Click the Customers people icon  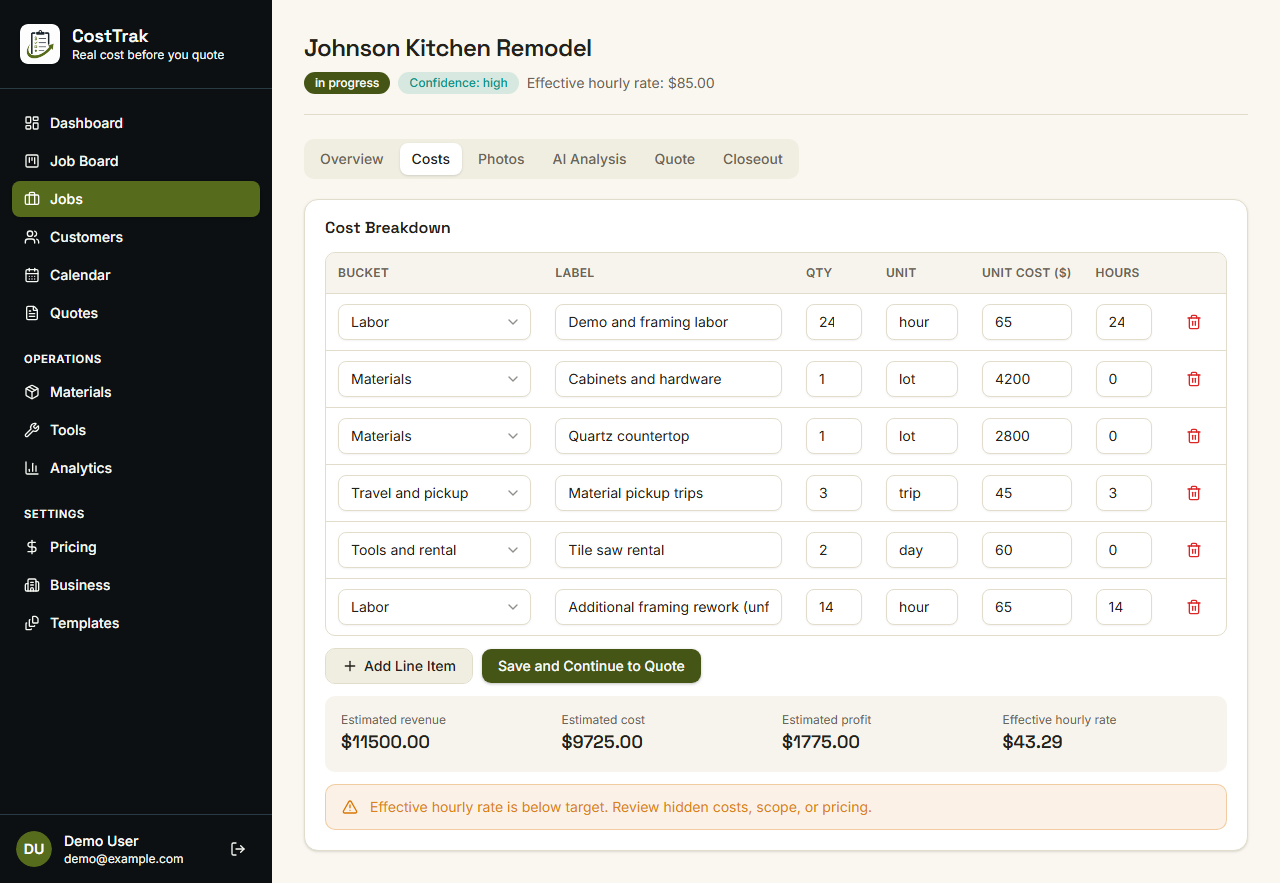[32, 237]
